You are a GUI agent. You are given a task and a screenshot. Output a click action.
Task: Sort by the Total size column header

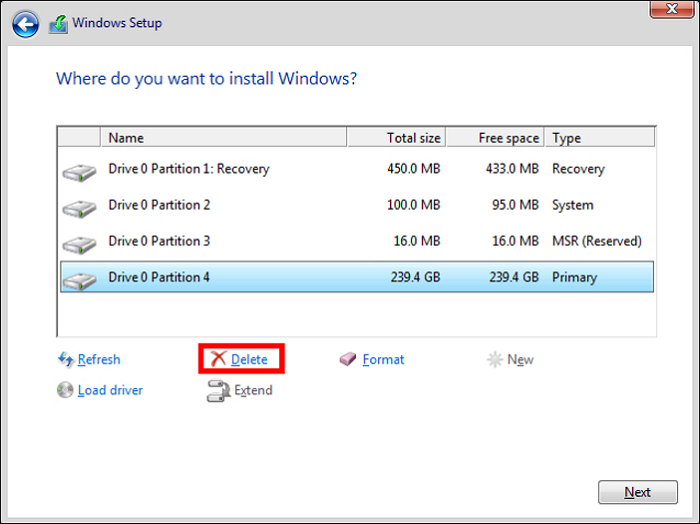pos(396,137)
